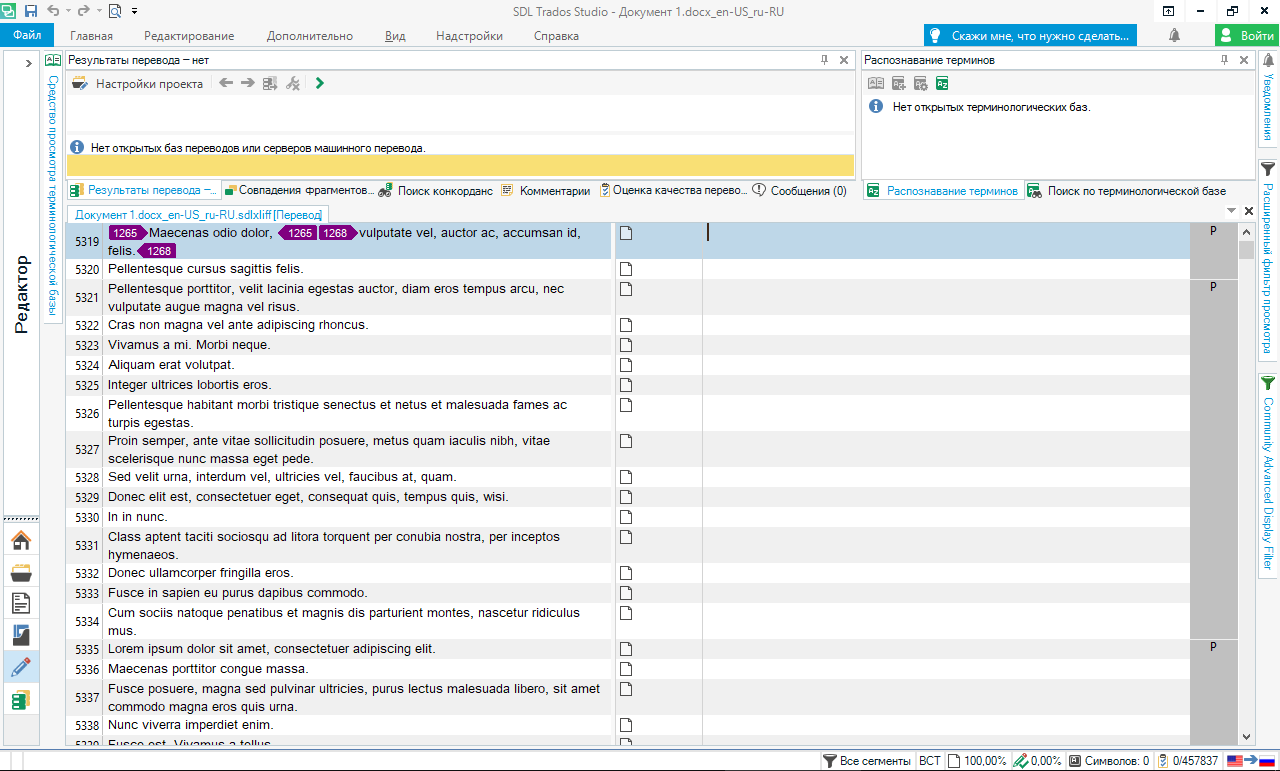This screenshot has height=771, width=1280.
Task: Click the notification bell icon
Action: coord(1174,35)
